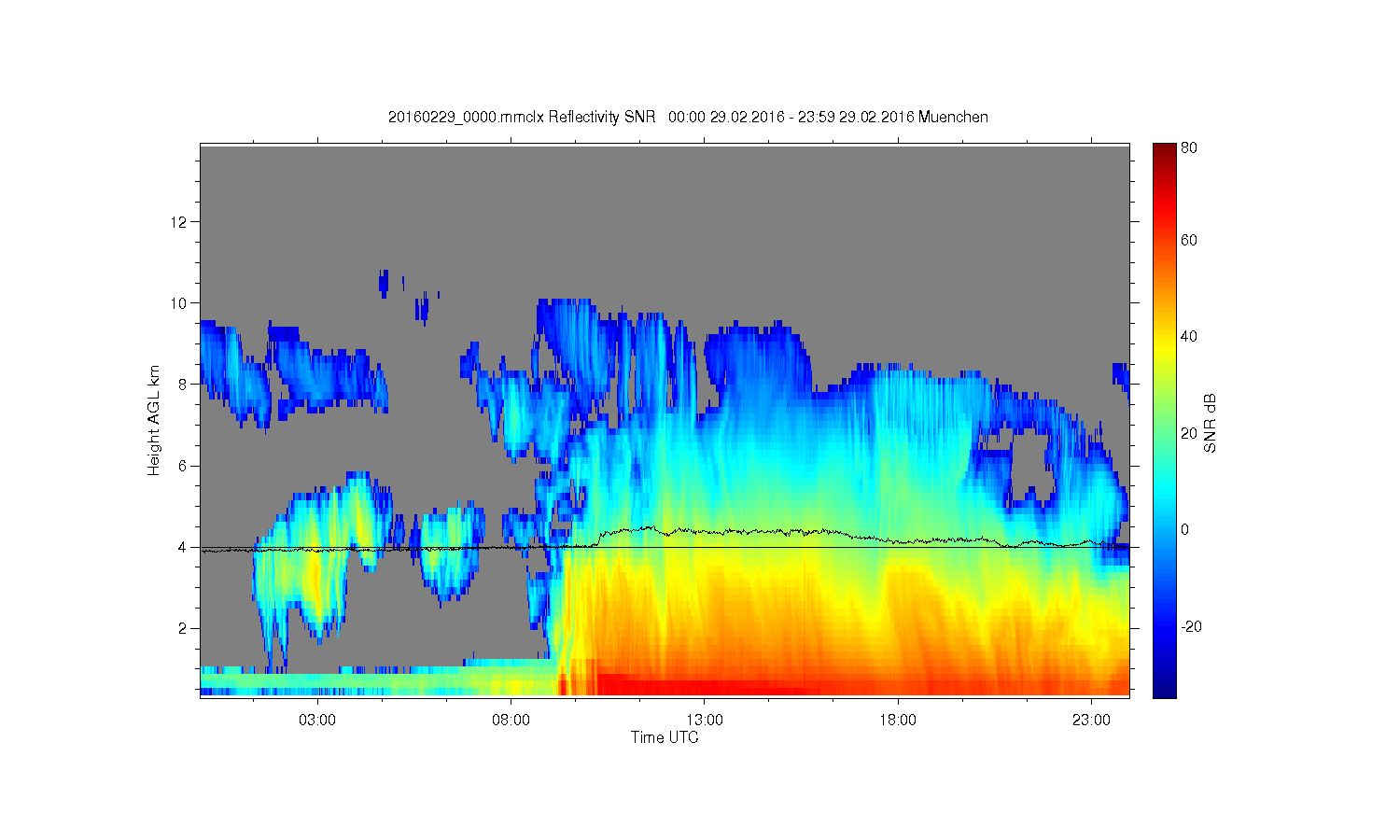Click the height tick label 10
Screen dimensions: 1400x840
point(179,303)
